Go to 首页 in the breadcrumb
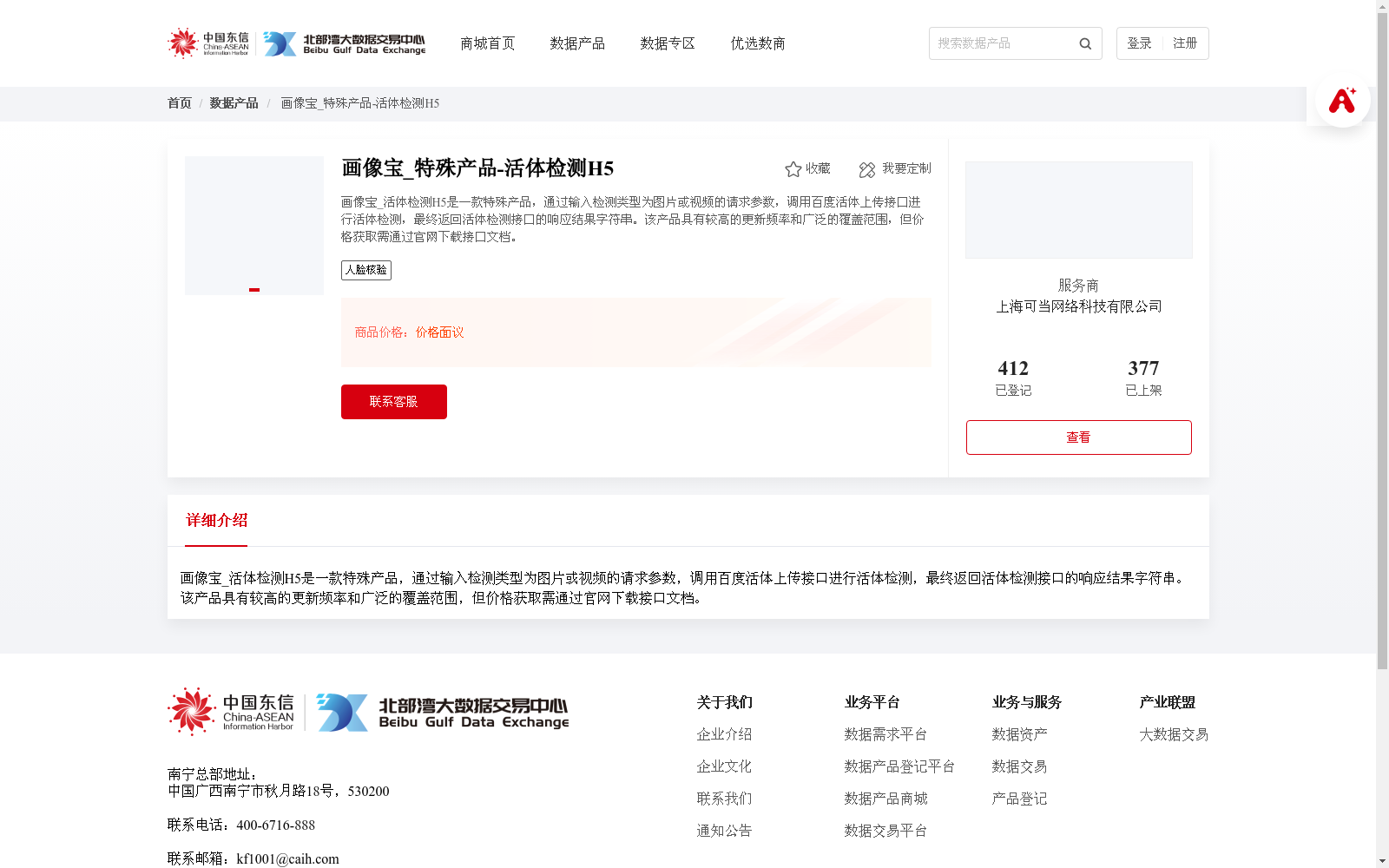The width and height of the screenshot is (1389, 868). (x=180, y=103)
